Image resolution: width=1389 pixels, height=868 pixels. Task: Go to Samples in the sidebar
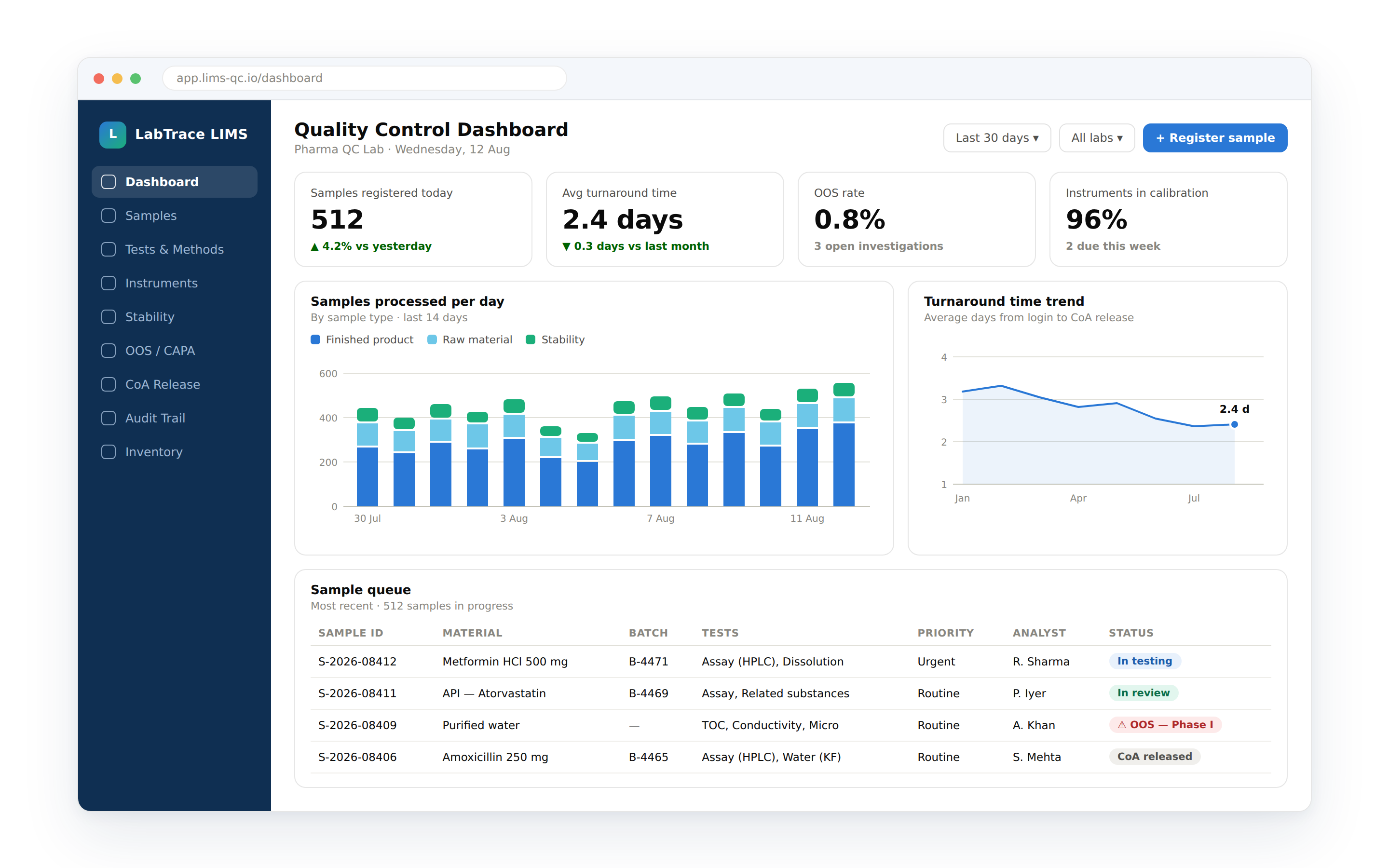175,216
